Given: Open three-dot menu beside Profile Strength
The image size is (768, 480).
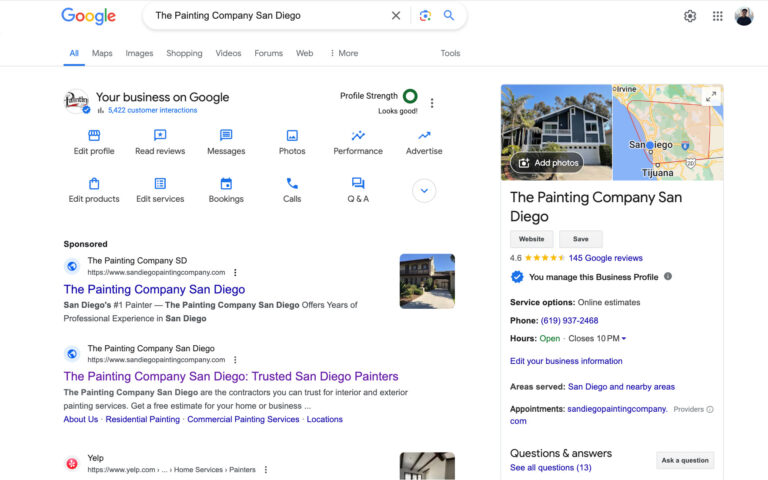Looking at the screenshot, I should (432, 103).
